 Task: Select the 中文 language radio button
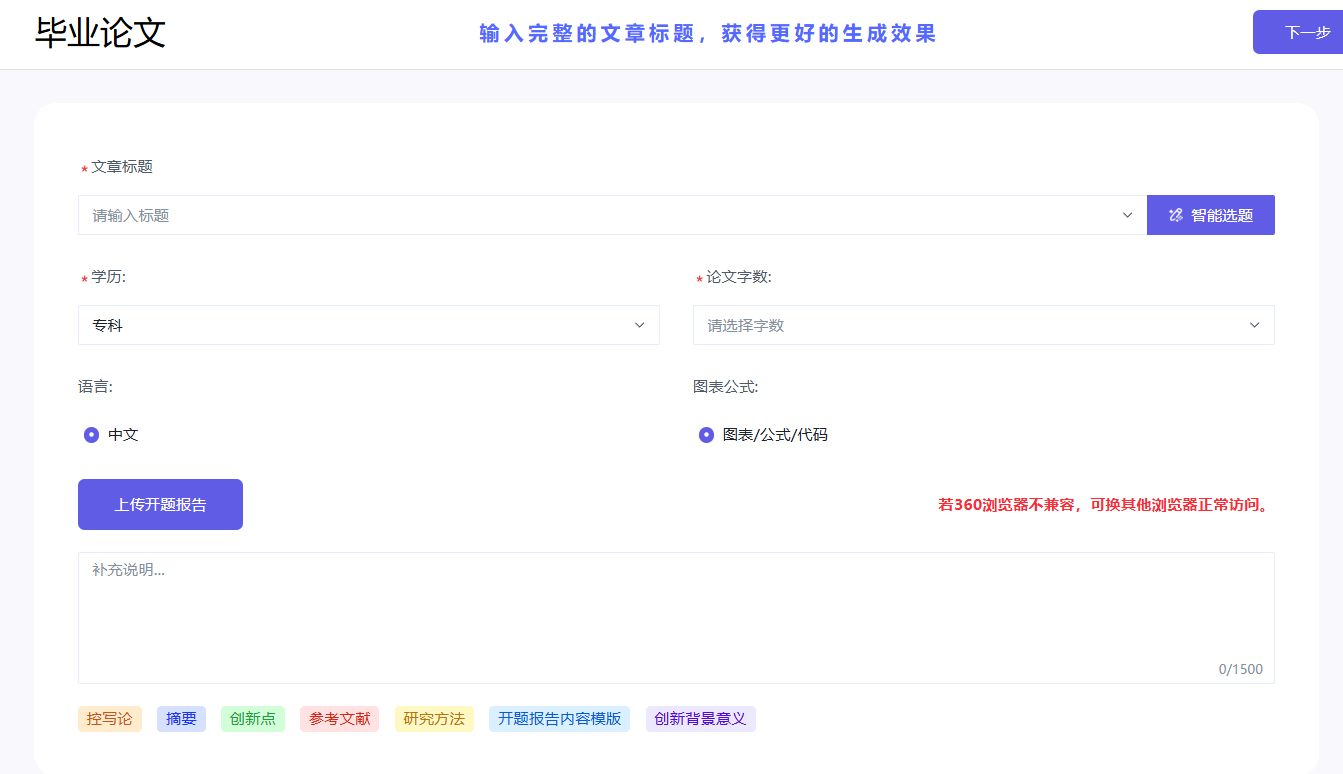(x=91, y=435)
